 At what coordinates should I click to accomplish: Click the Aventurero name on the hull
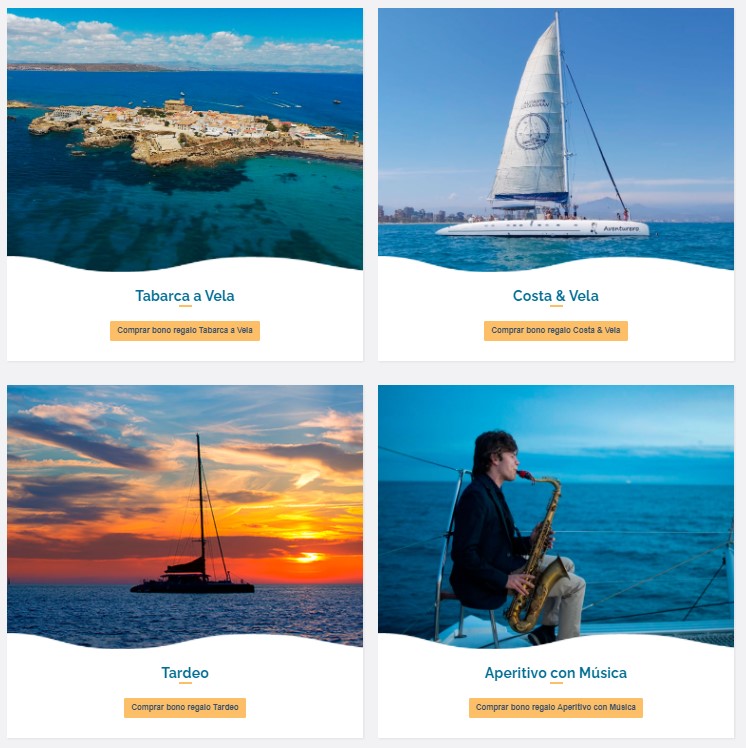[621, 229]
